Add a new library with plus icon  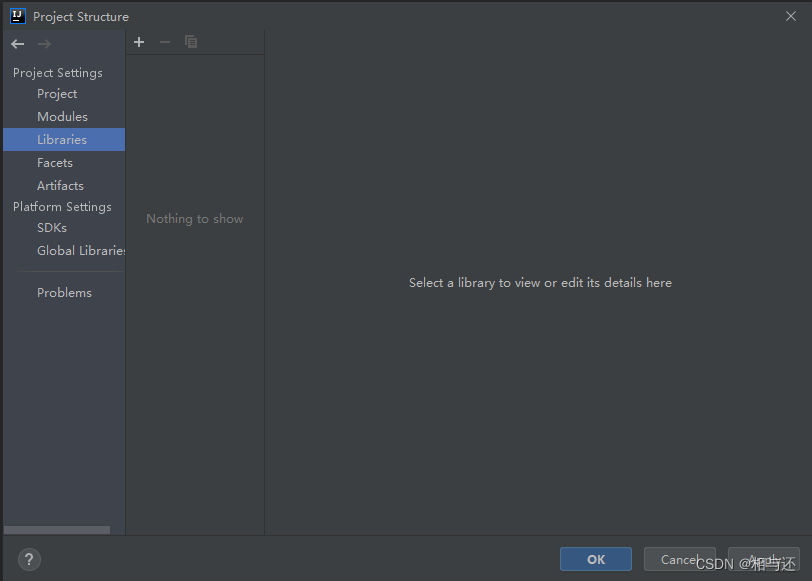tap(139, 42)
